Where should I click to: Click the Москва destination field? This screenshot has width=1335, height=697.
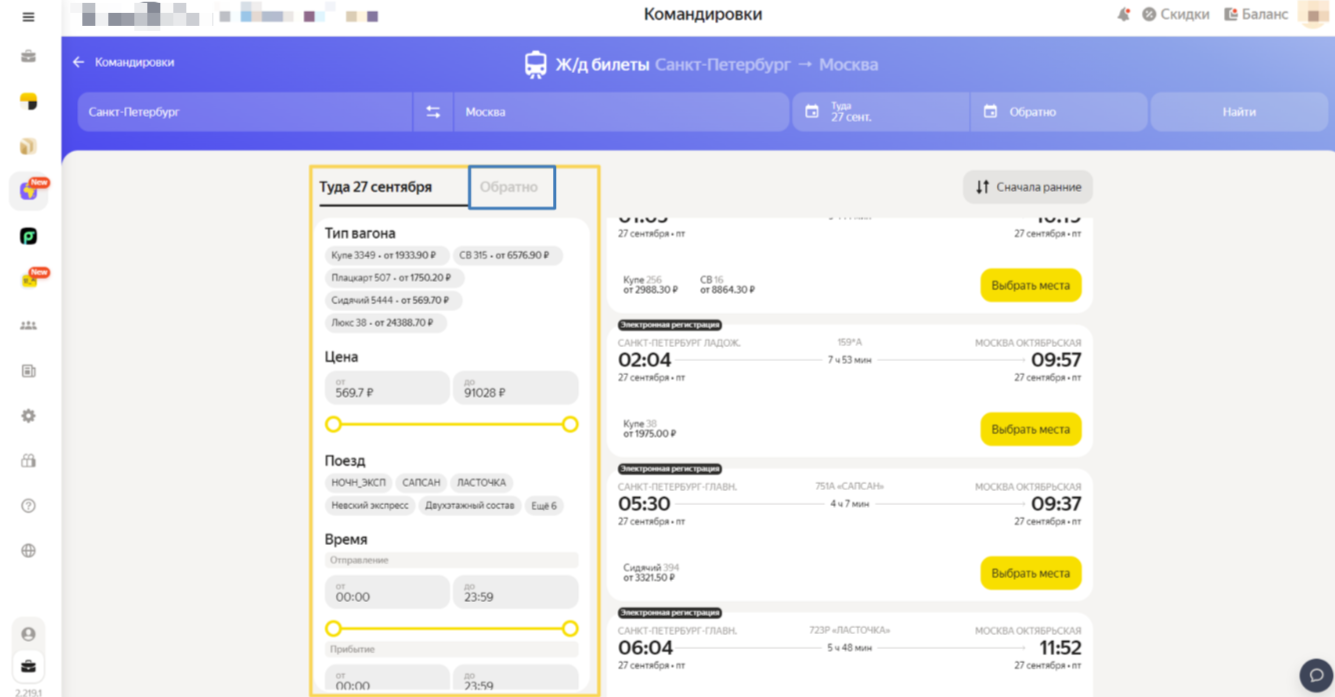pos(622,112)
